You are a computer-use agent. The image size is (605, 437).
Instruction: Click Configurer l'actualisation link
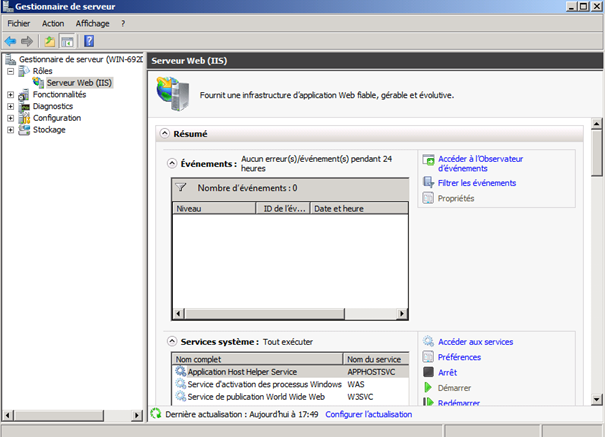pyautogui.click(x=366, y=414)
